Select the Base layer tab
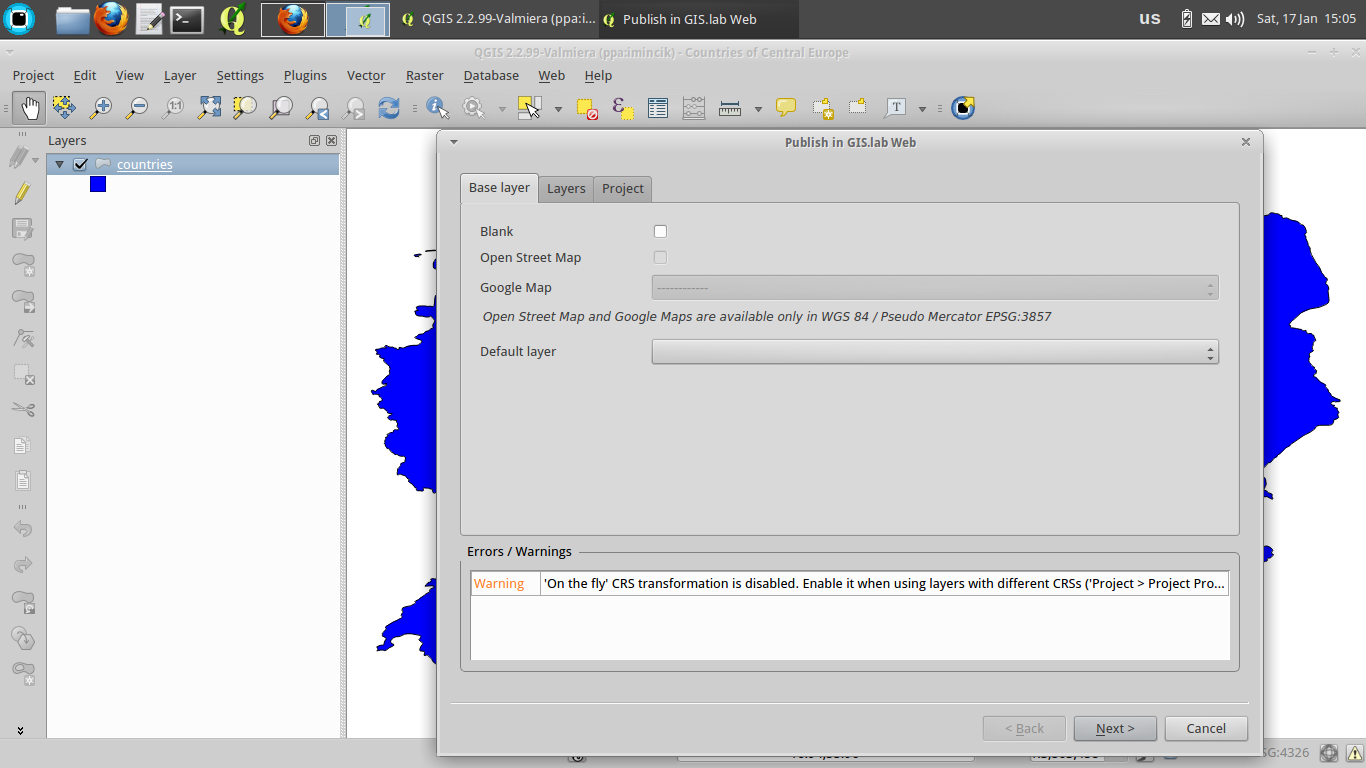The height and width of the screenshot is (768, 1366). (499, 187)
